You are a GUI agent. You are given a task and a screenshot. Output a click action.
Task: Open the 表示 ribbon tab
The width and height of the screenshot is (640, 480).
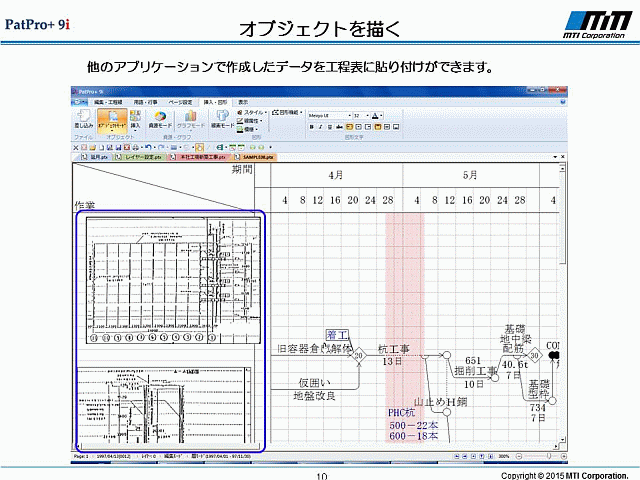(x=243, y=102)
